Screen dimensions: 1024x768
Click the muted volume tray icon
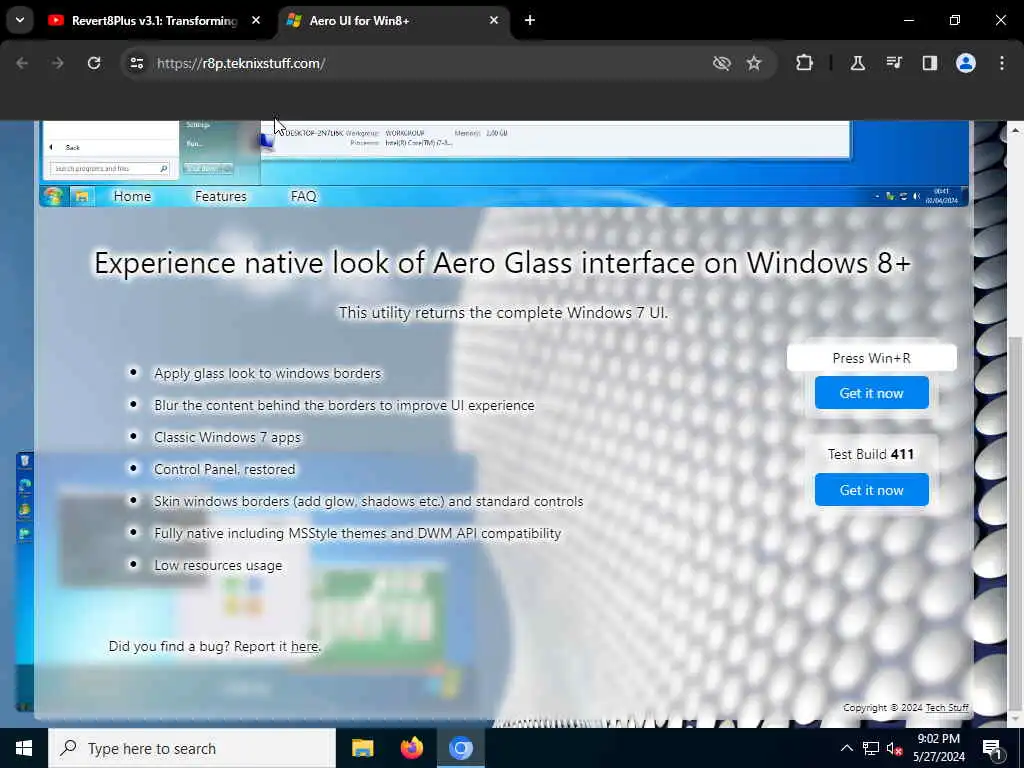pos(895,748)
